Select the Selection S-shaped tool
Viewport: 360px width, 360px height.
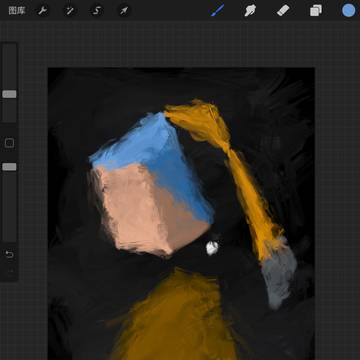coord(96,11)
